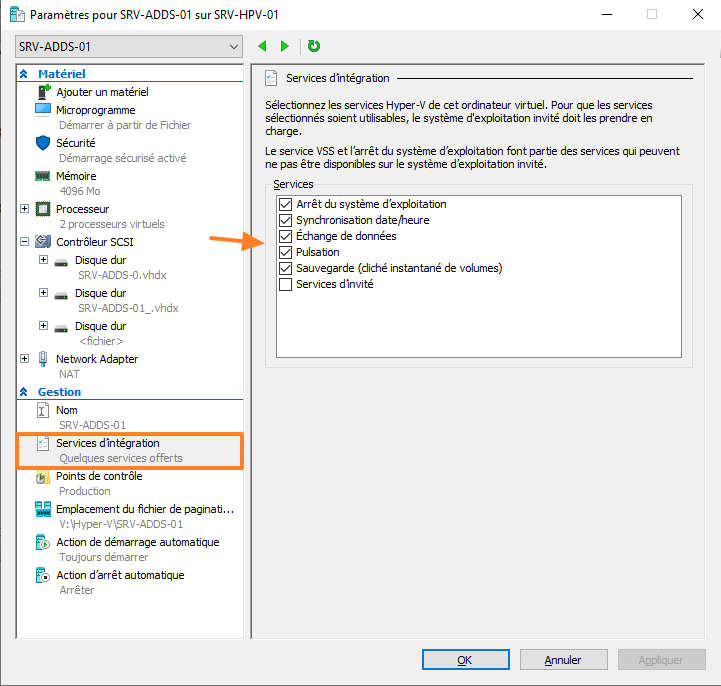Click the disk icon for SRV-ADDS-0.vhdx
Screen dimensions: 721x686
[61, 263]
